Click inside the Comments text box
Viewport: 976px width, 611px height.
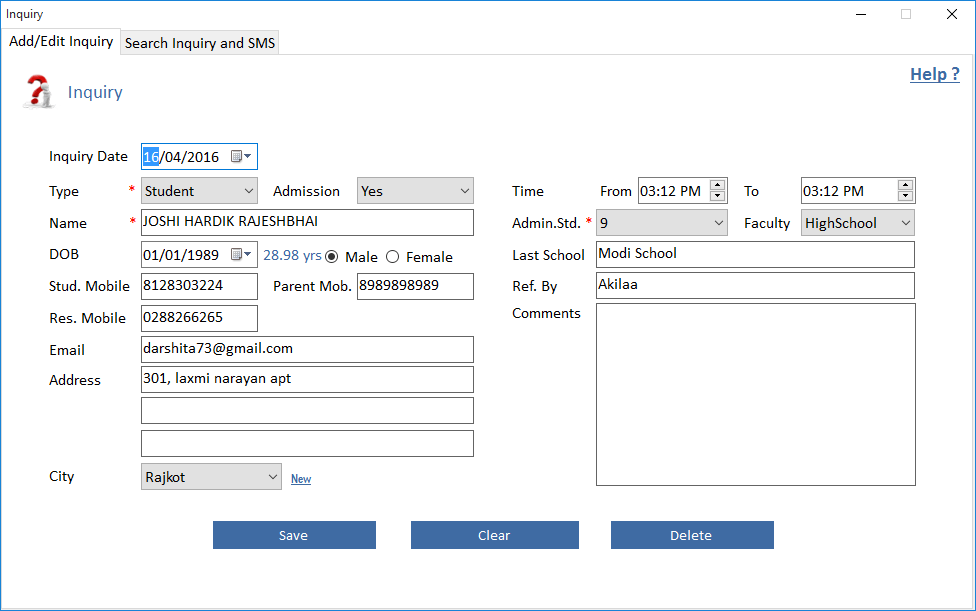pos(755,394)
